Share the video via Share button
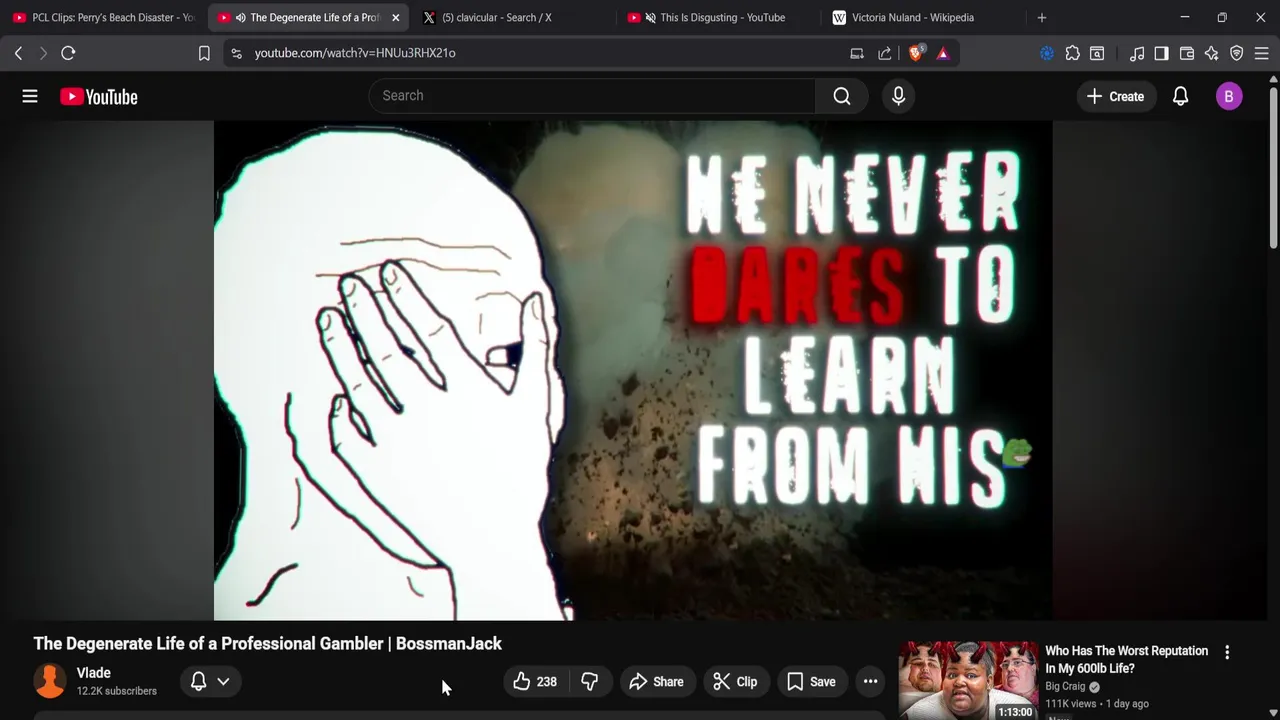This screenshot has height=720, width=1280. coord(656,682)
